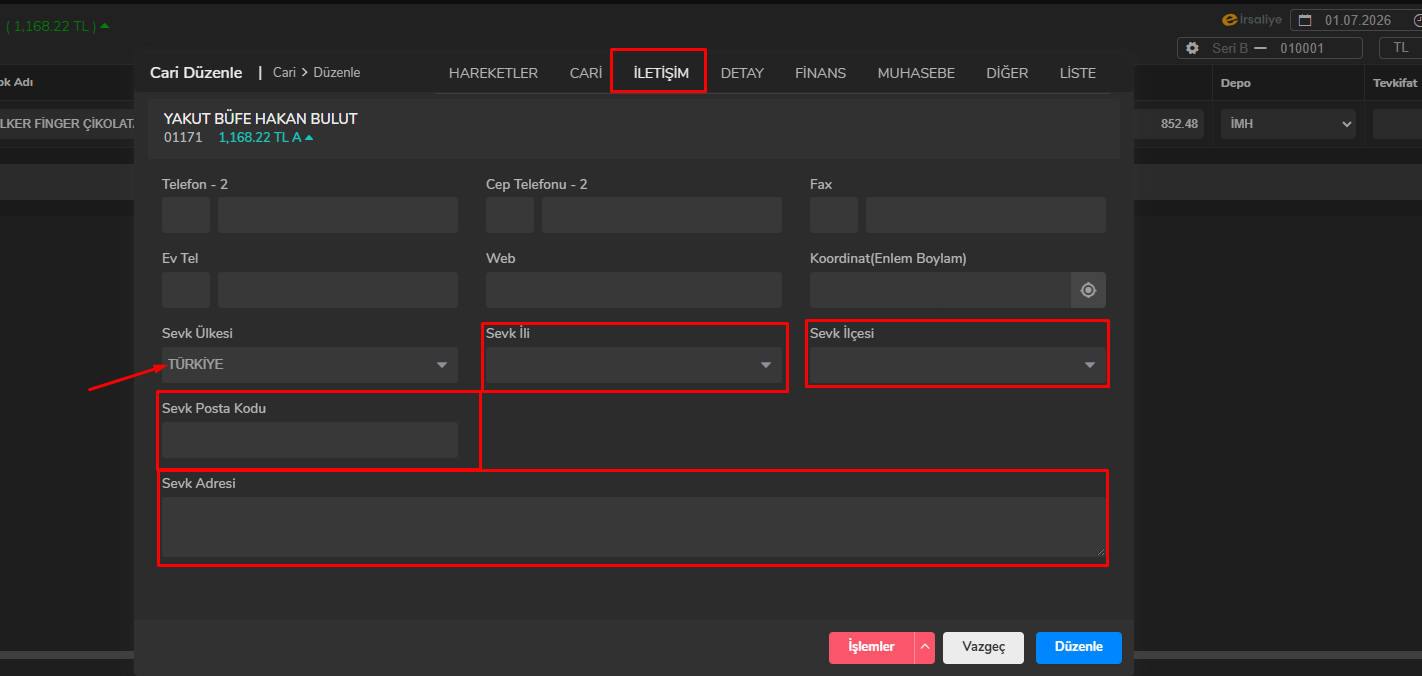Open the Sevk İli dropdown
The height and width of the screenshot is (676, 1422).
634,365
